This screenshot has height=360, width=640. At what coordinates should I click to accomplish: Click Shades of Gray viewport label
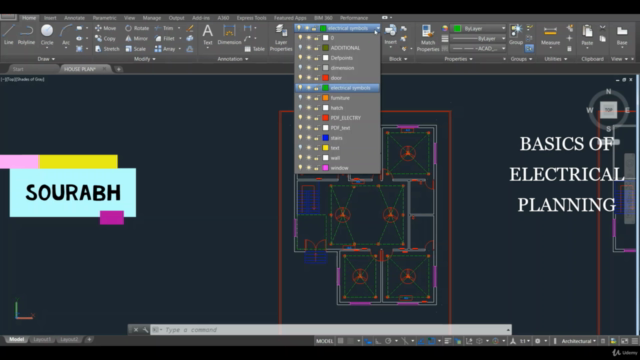click(x=31, y=79)
